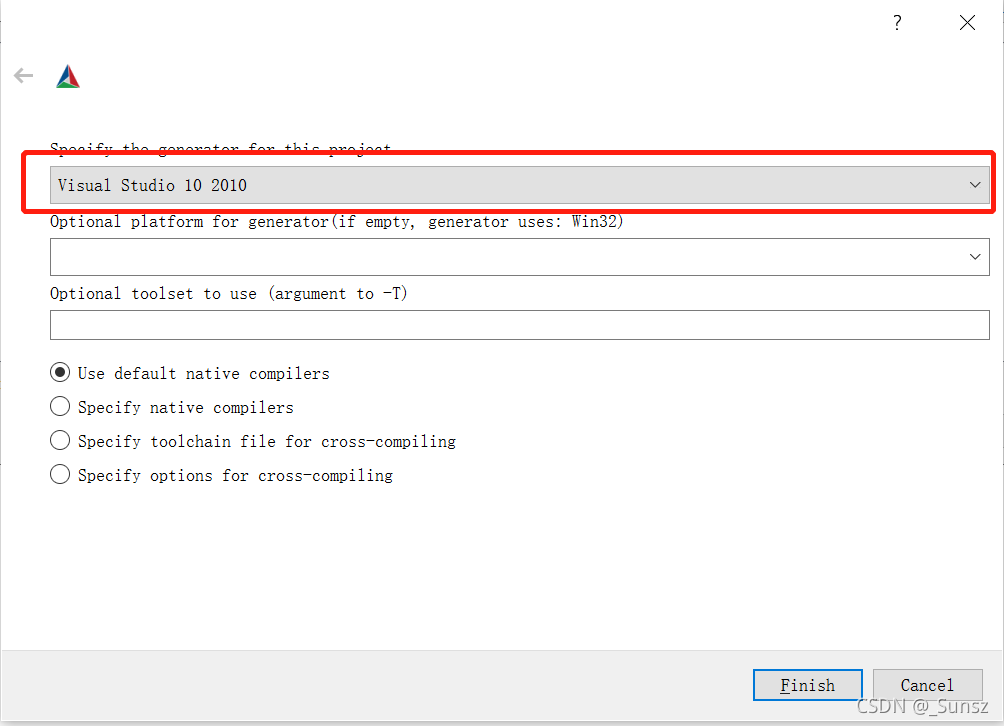
Task: Click the optional toolset input field
Action: click(520, 324)
